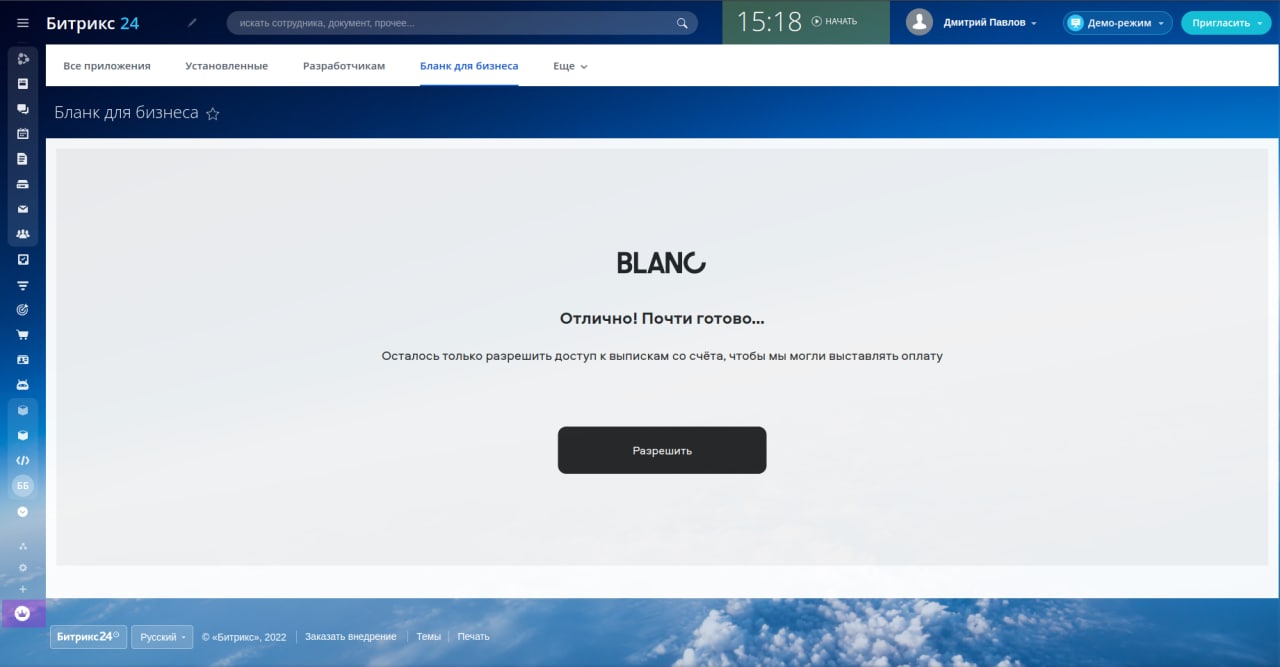The image size is (1280, 667).
Task: Open the hamburger main menu
Action: click(x=23, y=23)
